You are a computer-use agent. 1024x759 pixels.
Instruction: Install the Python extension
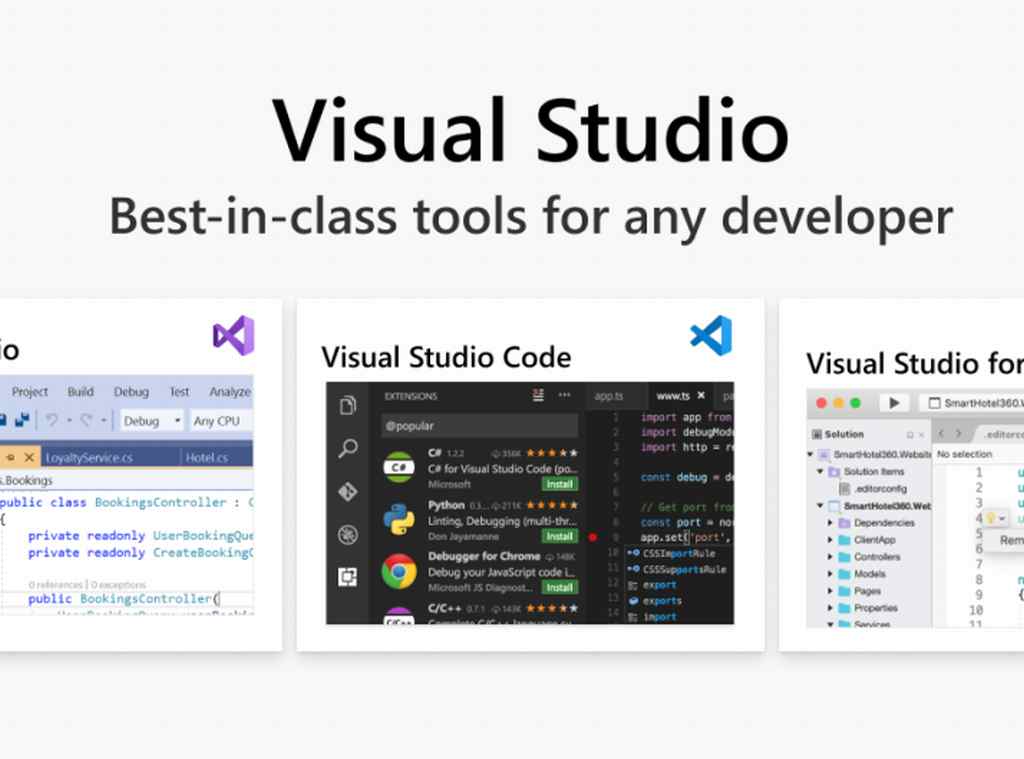[x=559, y=536]
